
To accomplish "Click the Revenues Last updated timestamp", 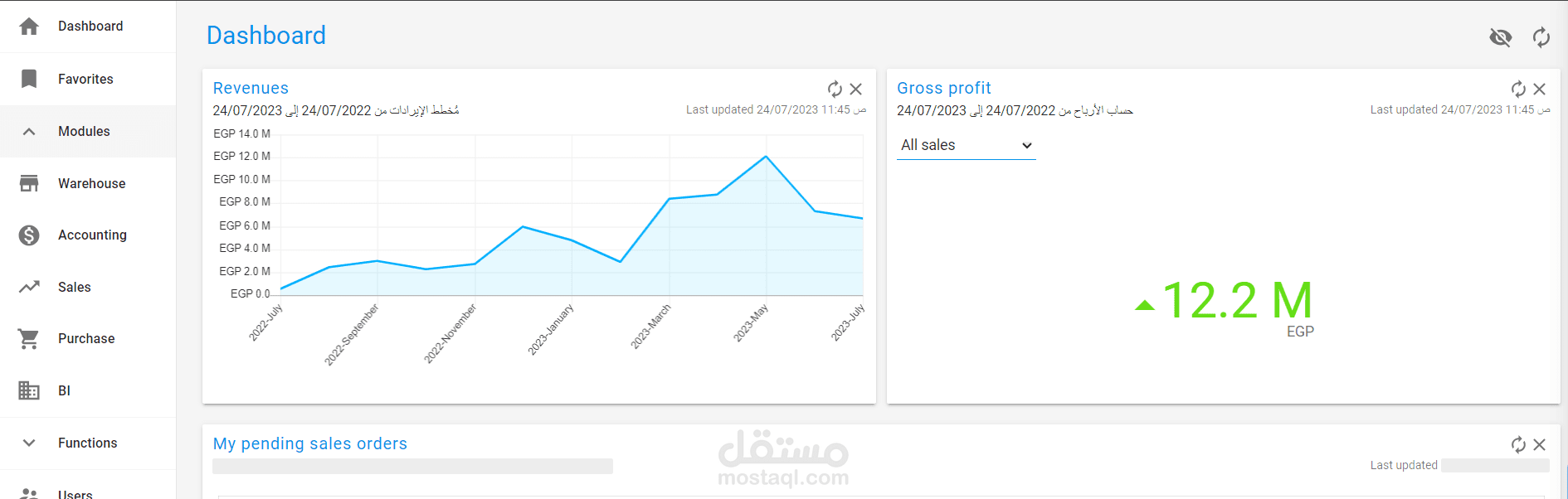I will [776, 109].
